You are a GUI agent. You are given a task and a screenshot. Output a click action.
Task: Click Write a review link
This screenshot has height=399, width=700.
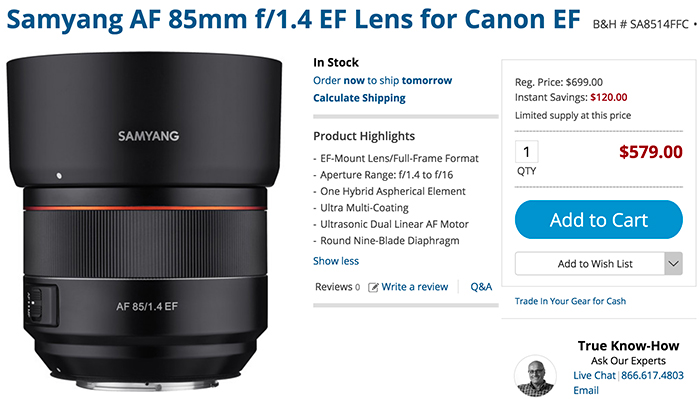tap(415, 287)
